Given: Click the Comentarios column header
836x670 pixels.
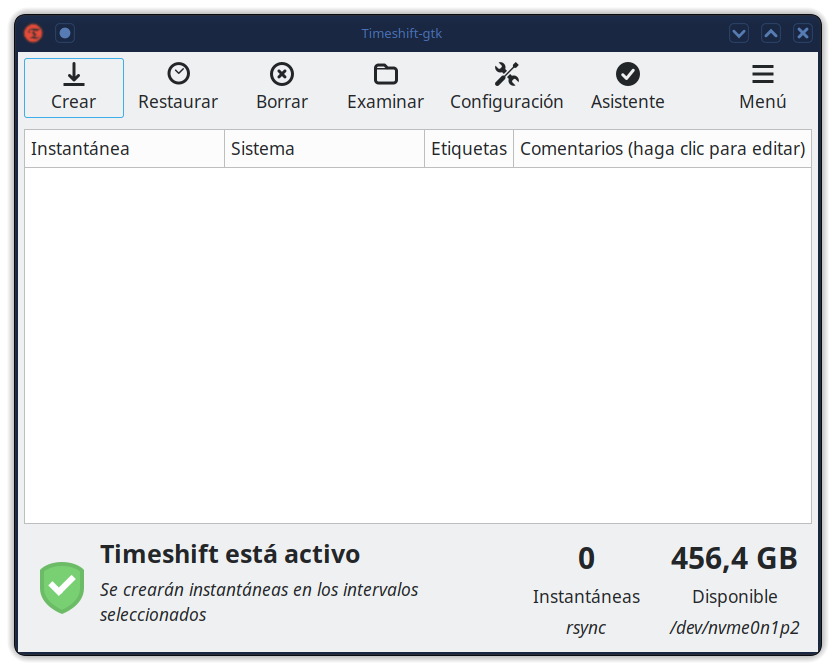Looking at the screenshot, I should point(662,149).
